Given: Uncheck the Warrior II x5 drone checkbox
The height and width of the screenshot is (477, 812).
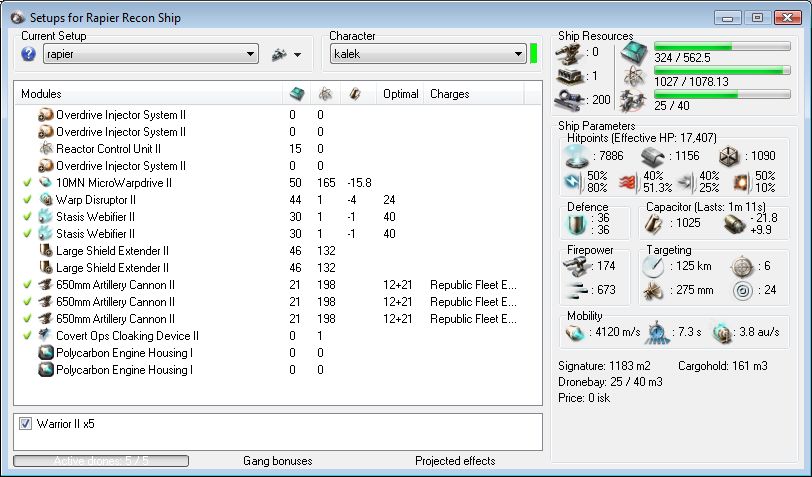Looking at the screenshot, I should (25, 424).
